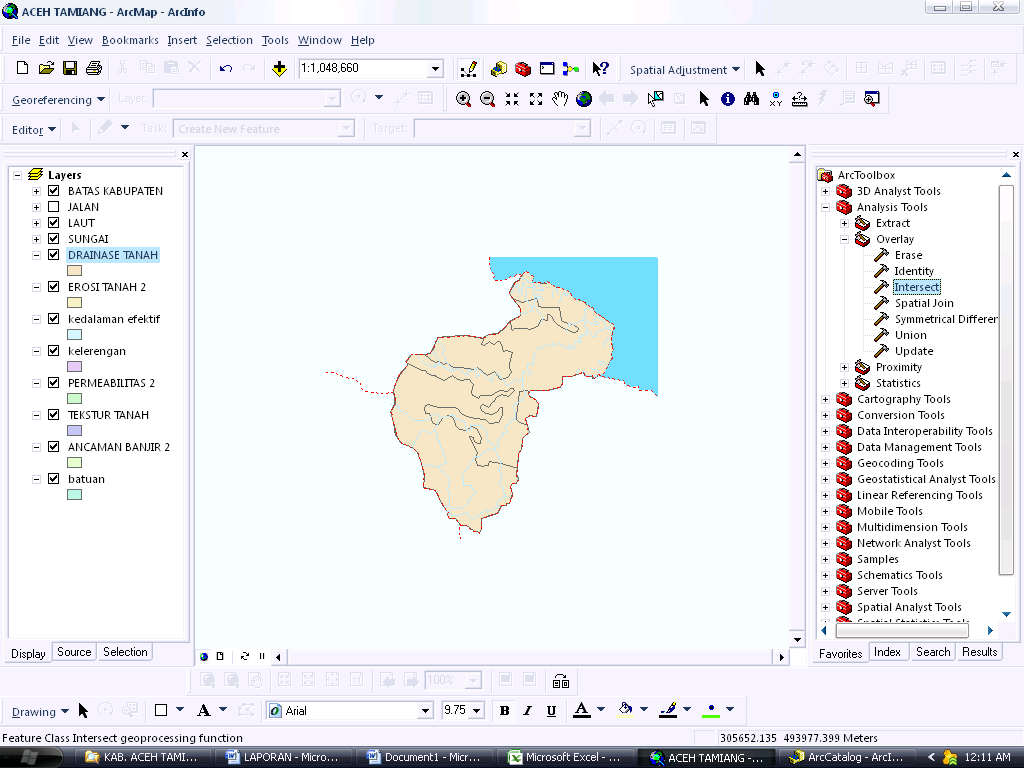Click the Save map icon
Image resolution: width=1024 pixels, height=768 pixels.
(x=70, y=69)
